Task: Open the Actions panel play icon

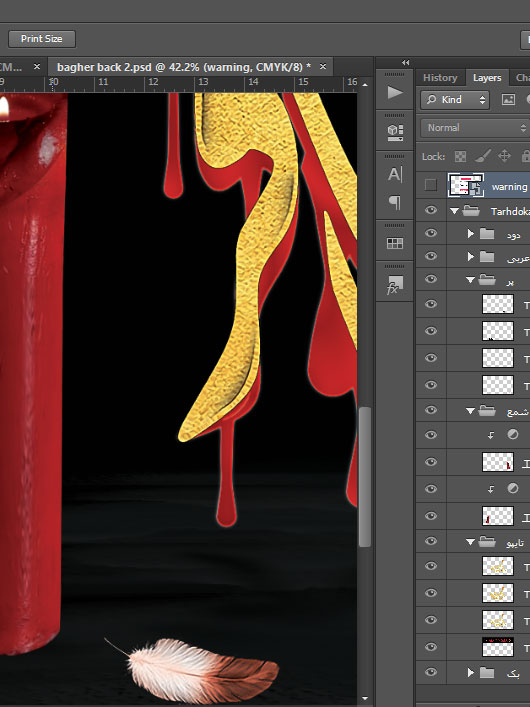Action: (395, 92)
